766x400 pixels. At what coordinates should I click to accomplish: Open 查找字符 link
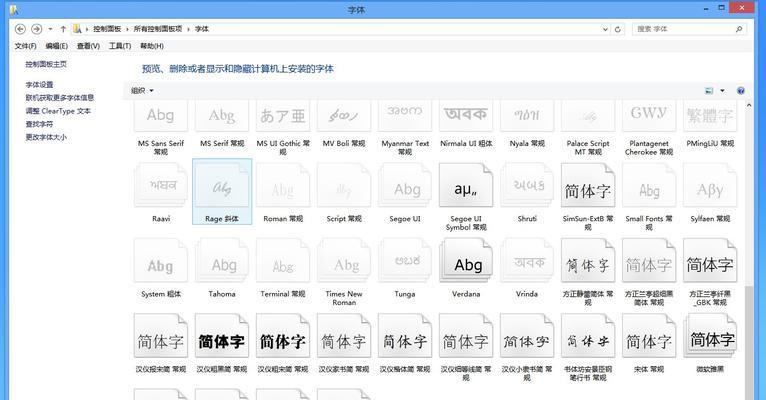pos(40,124)
